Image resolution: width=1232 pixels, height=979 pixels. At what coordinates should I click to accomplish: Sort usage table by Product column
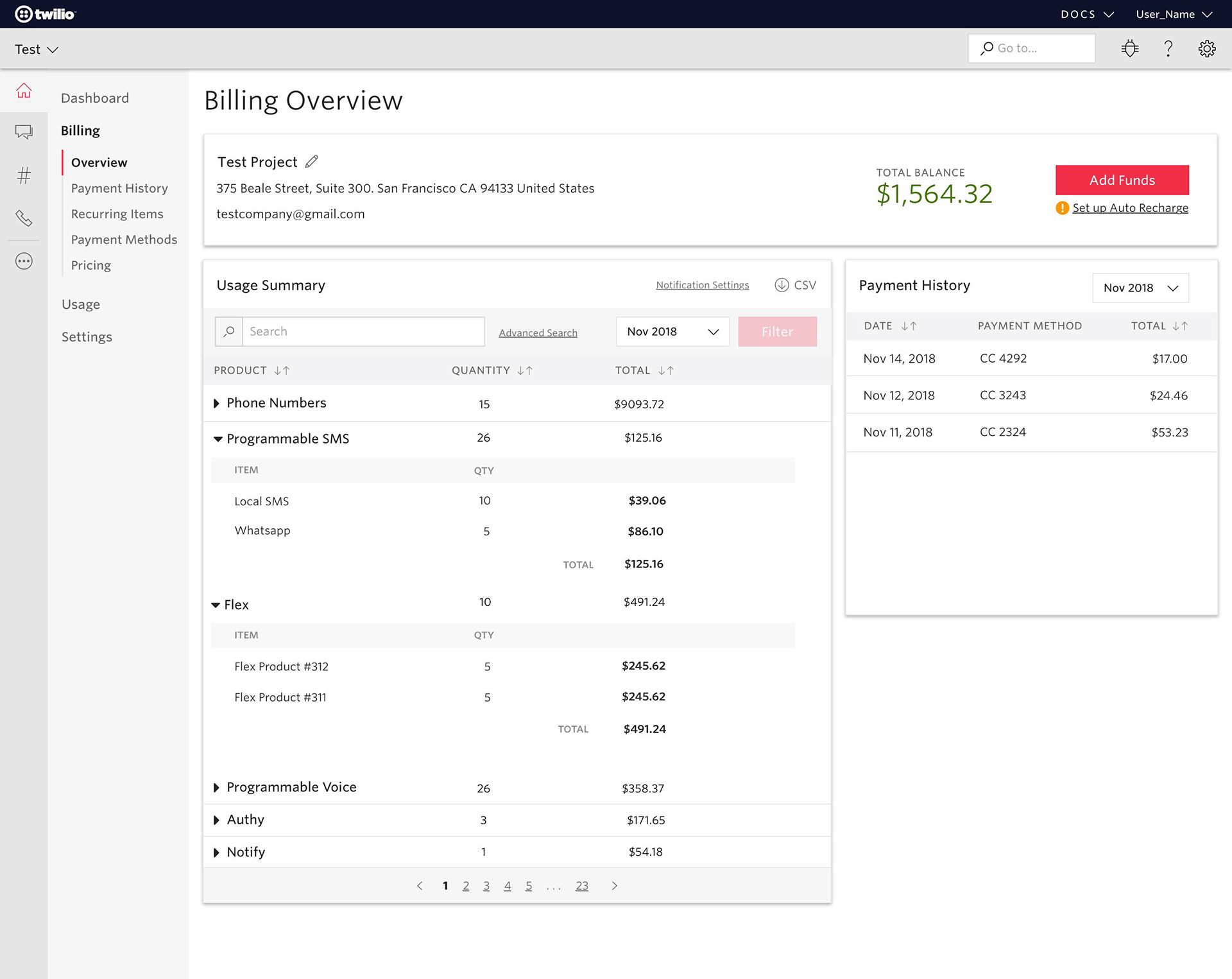282,370
